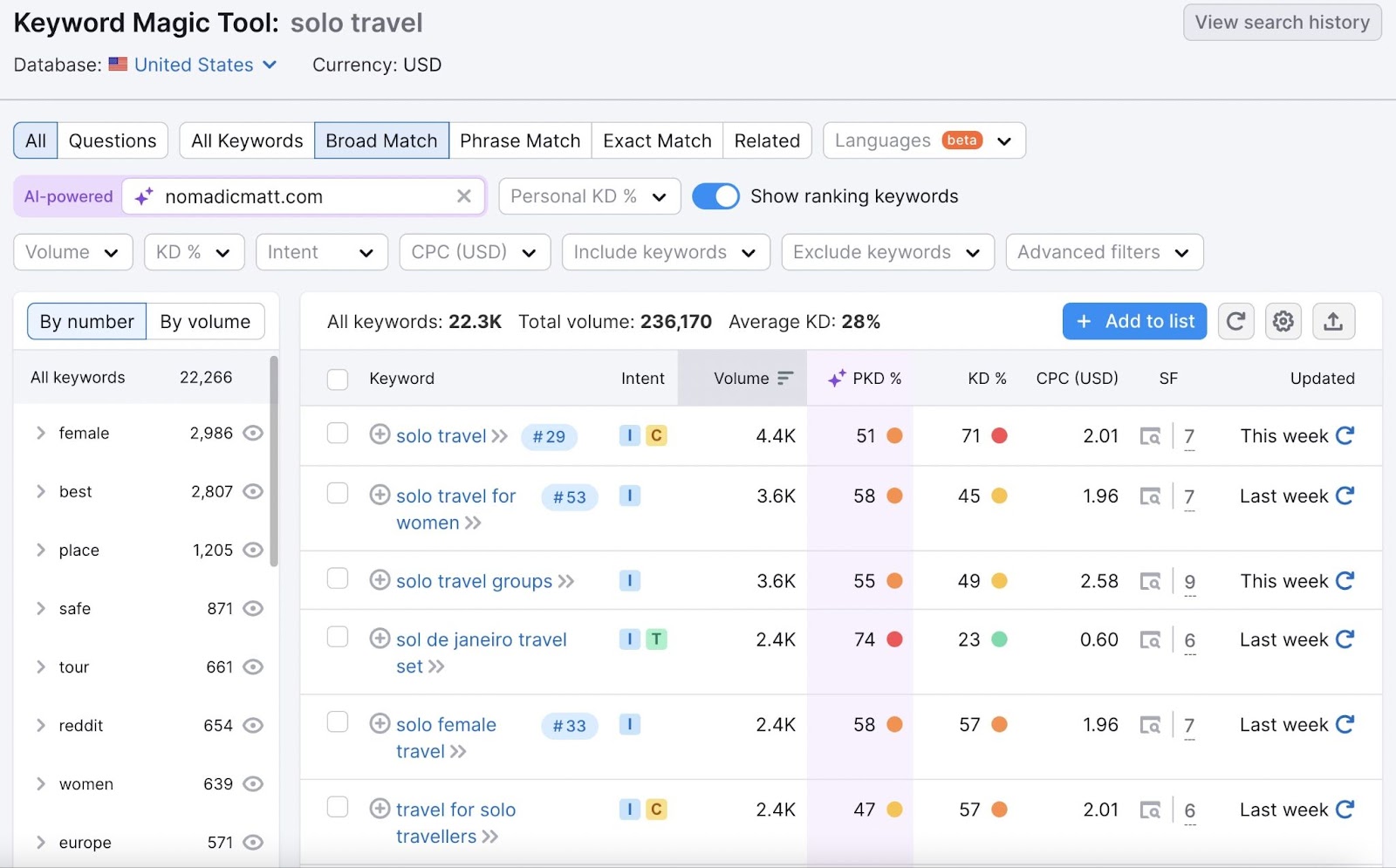Check the 'solo travel groups' checkbox
The width and height of the screenshot is (1396, 868).
(338, 578)
